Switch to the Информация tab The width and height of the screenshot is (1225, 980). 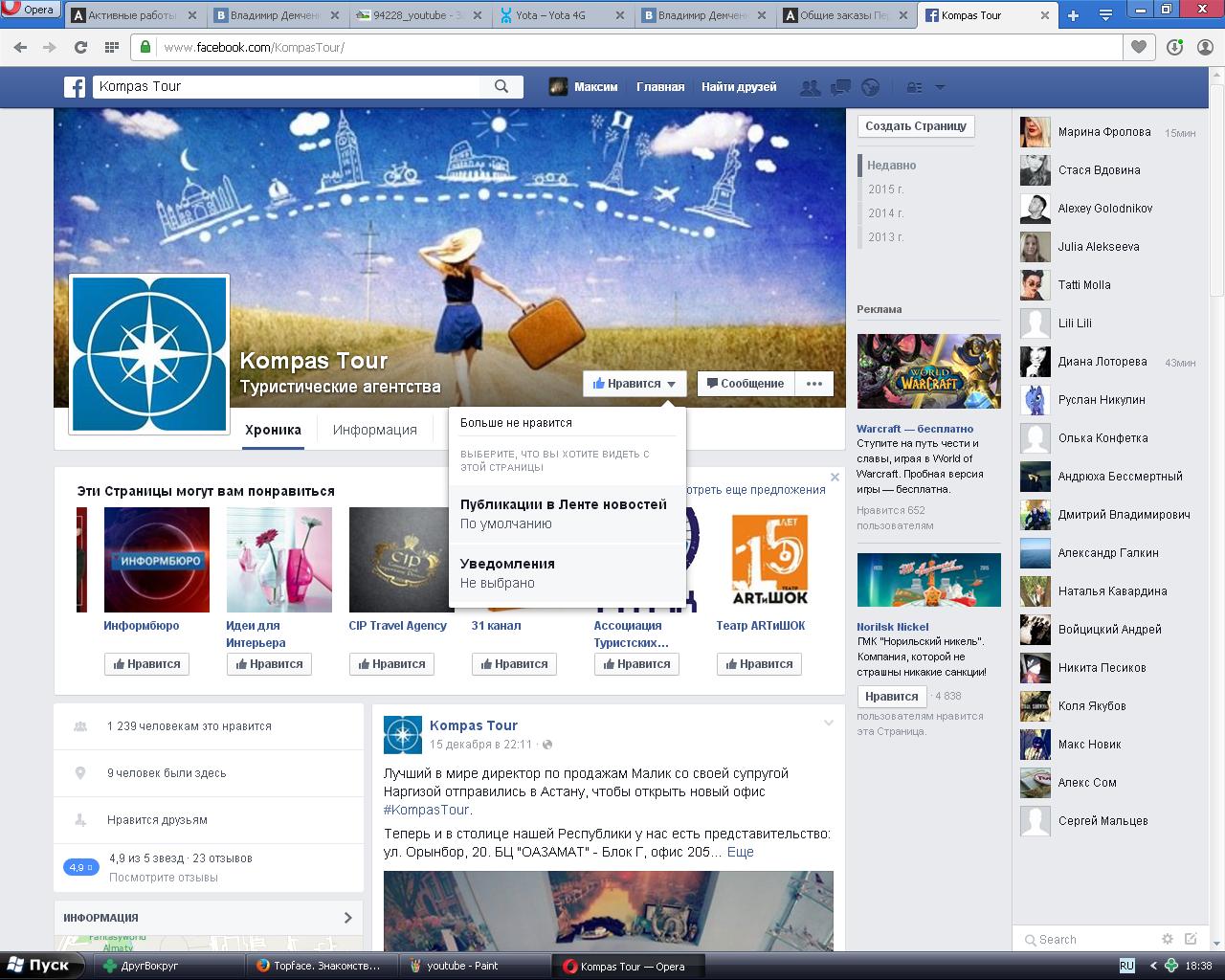pos(374,430)
